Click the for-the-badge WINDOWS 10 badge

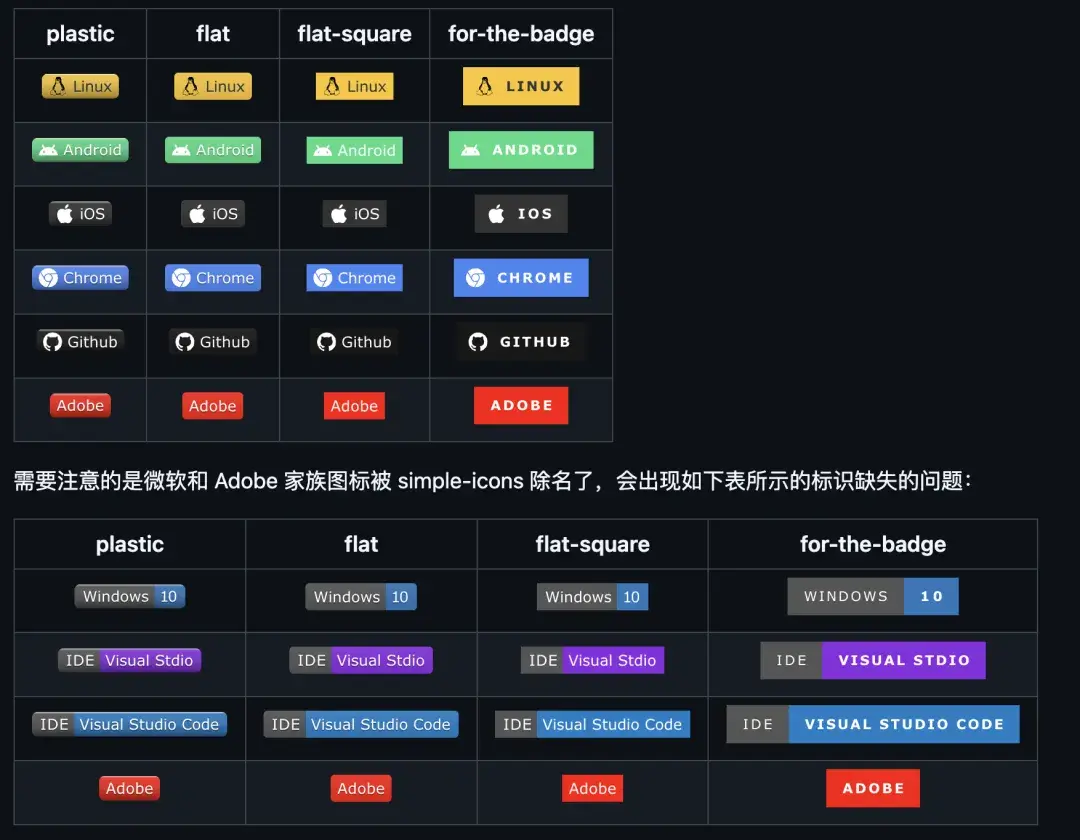point(873,596)
